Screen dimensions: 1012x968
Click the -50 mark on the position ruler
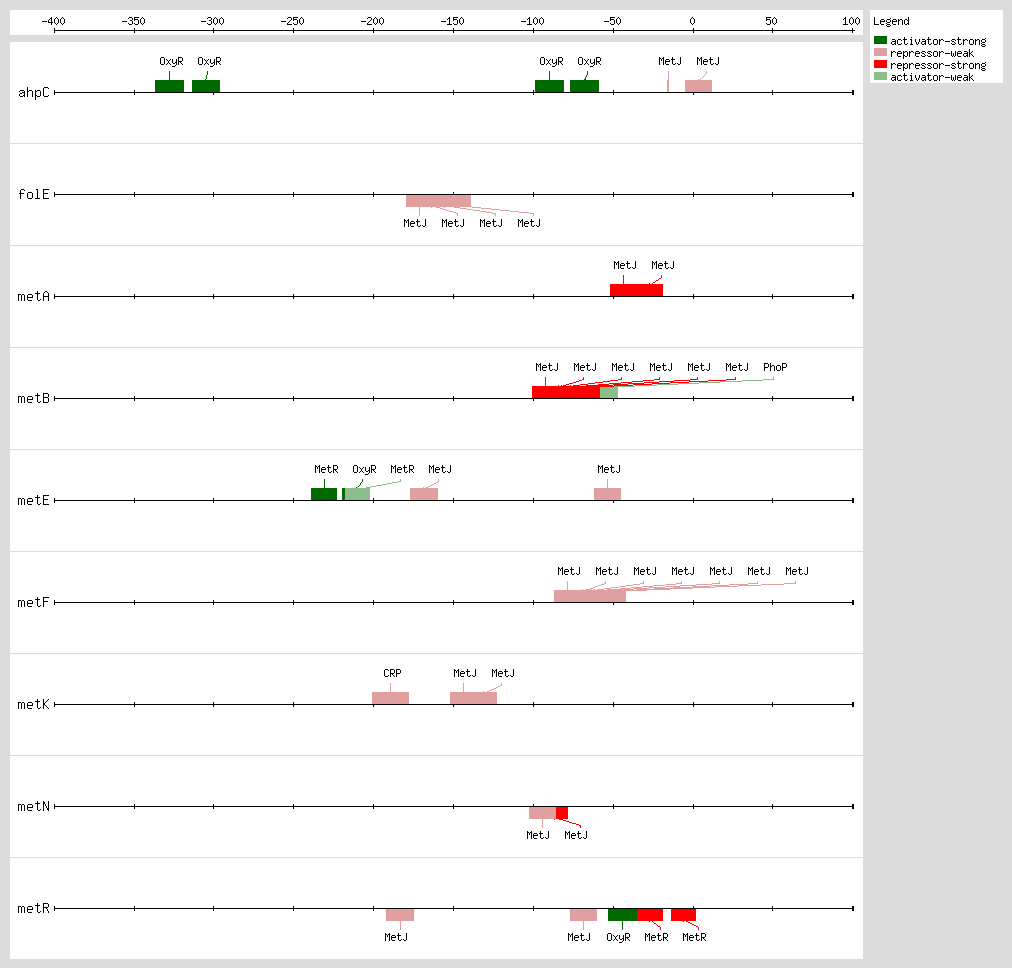pos(613,21)
